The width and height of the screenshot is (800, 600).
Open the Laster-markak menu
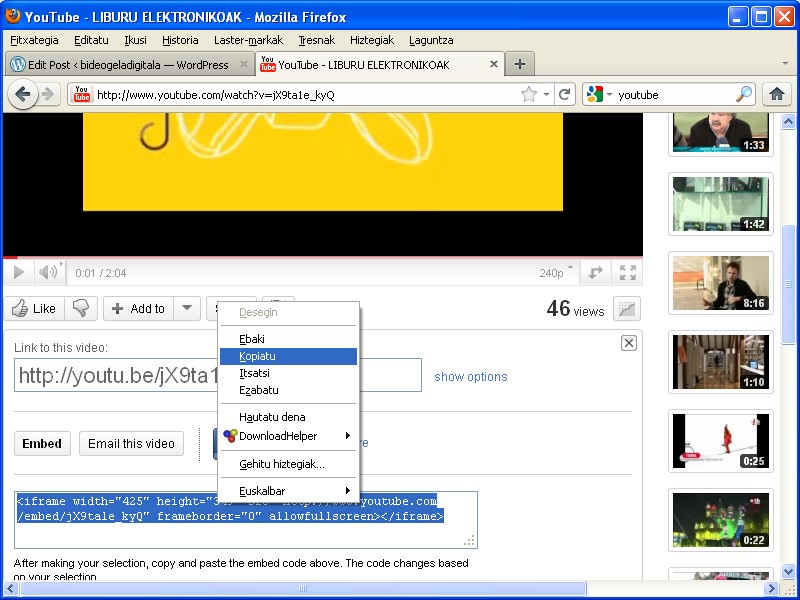(248, 40)
